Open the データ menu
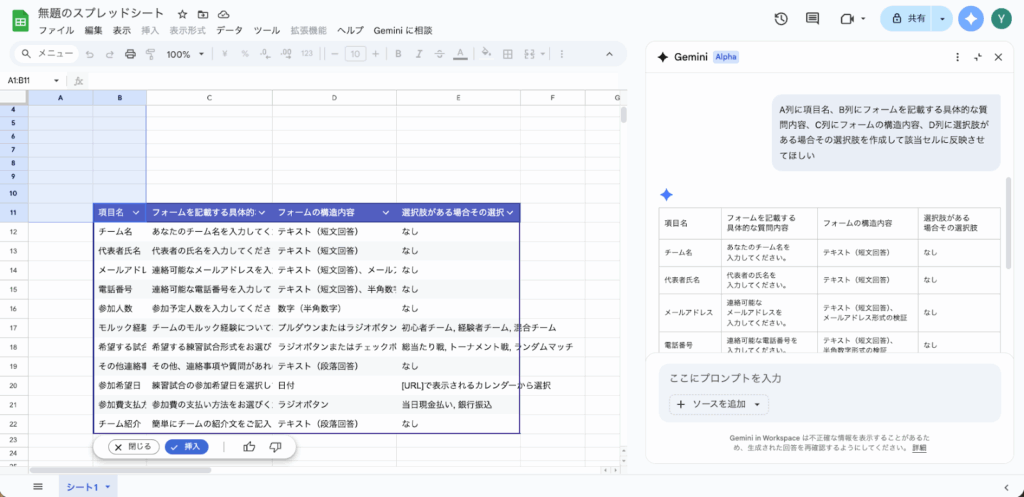Image resolution: width=1024 pixels, height=497 pixels. [x=229, y=31]
